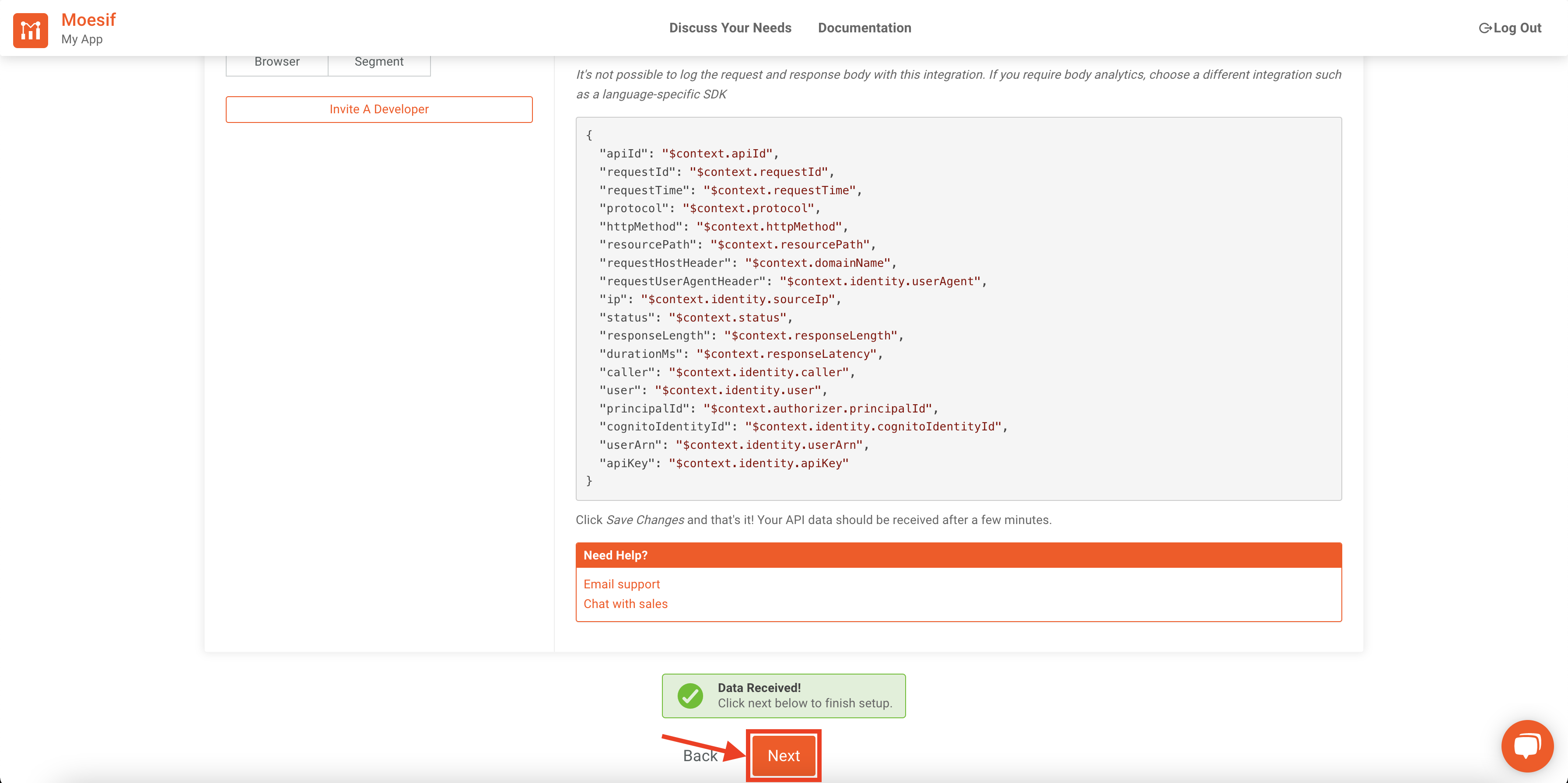Screen dimensions: 1568x783
Task: Click the Next button
Action: pos(784,755)
